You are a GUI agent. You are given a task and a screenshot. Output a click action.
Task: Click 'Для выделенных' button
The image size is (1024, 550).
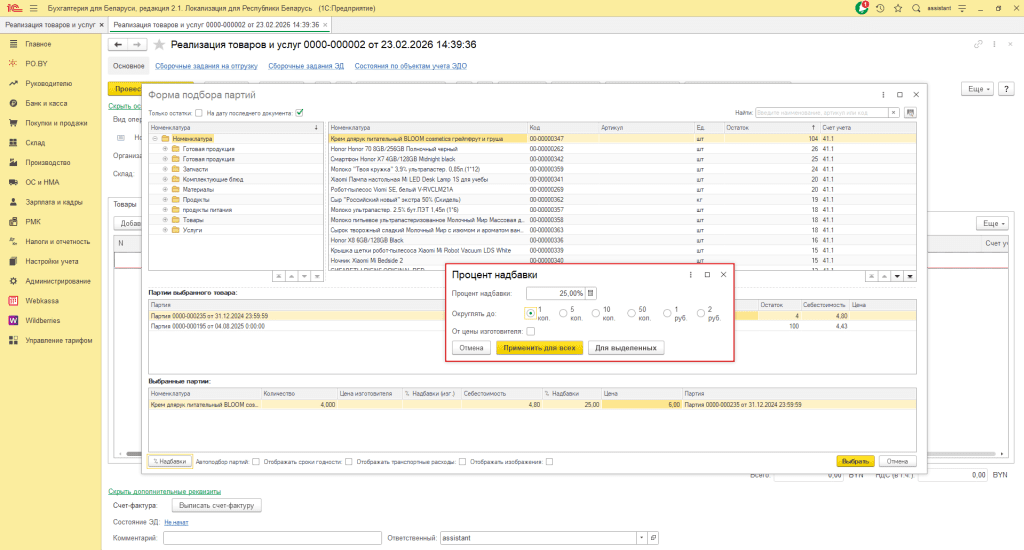click(626, 348)
